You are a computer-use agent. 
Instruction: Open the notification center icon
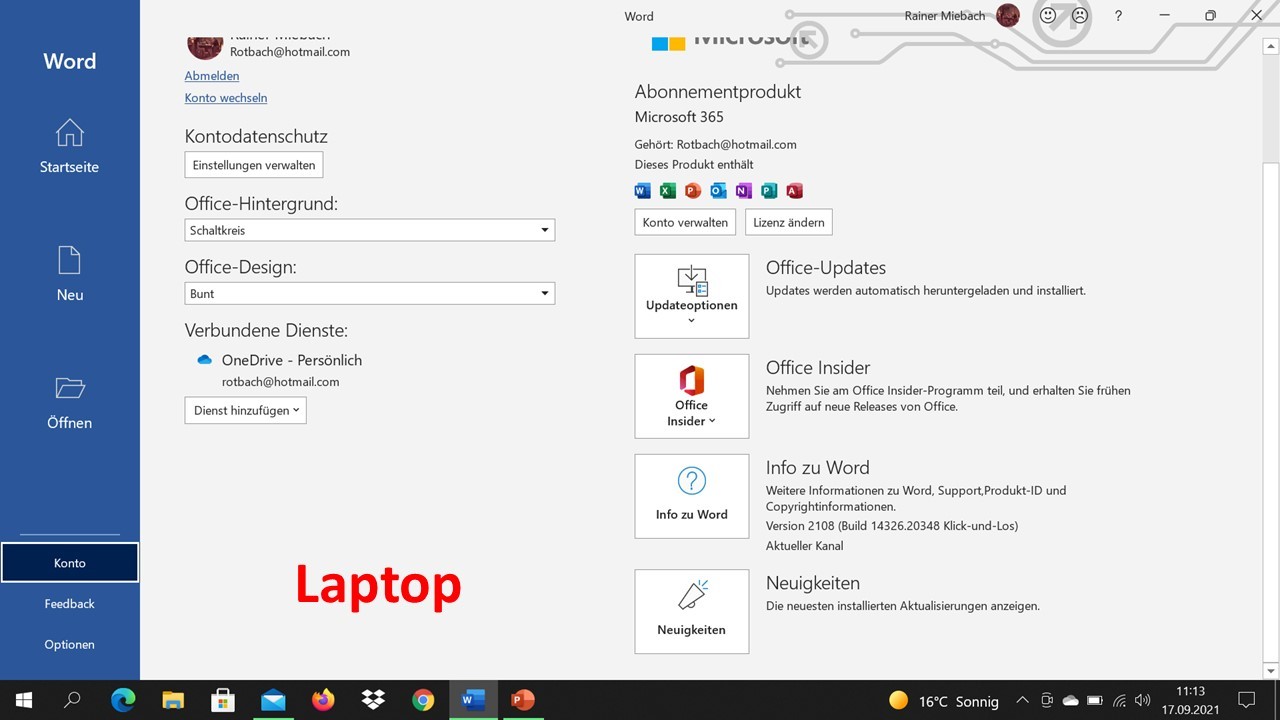1247,700
